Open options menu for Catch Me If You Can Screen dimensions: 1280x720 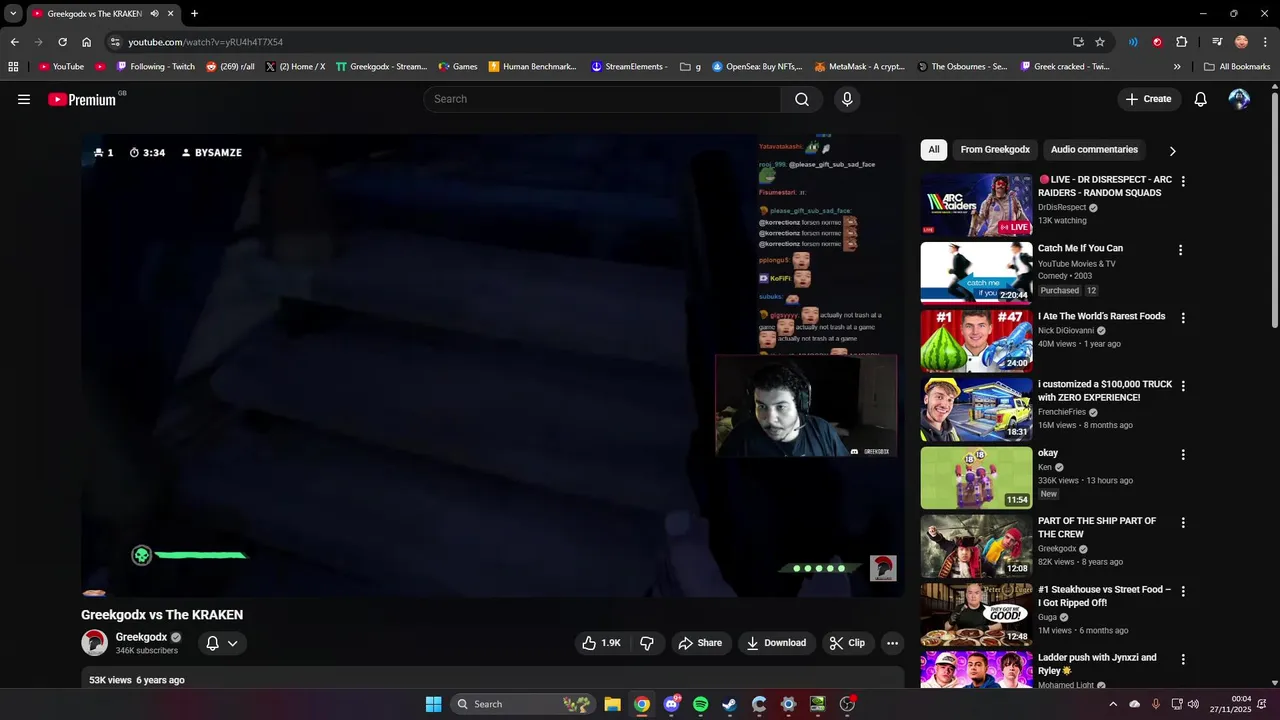tap(1180, 250)
